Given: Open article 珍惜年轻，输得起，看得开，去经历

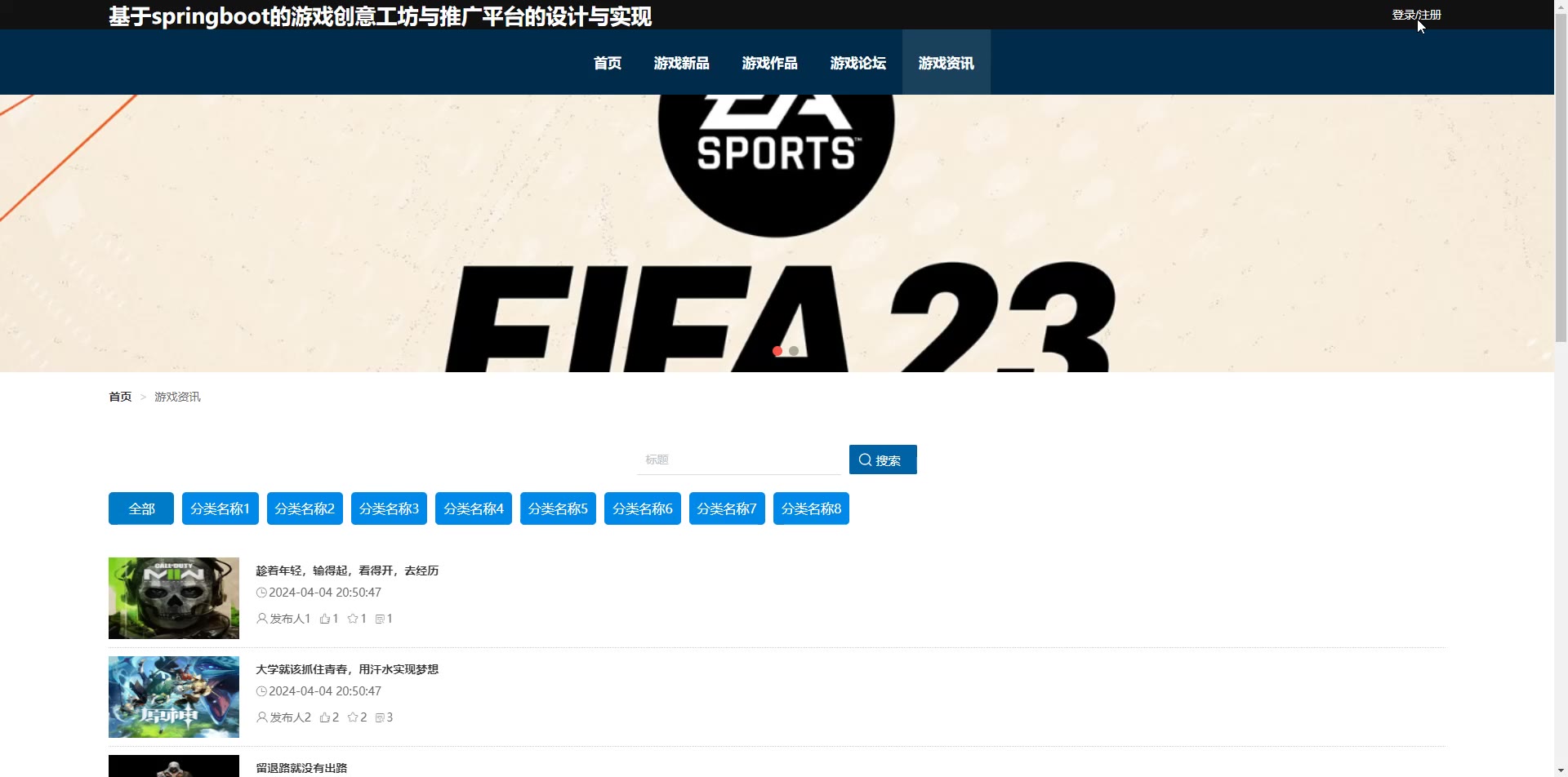Looking at the screenshot, I should pos(347,571).
